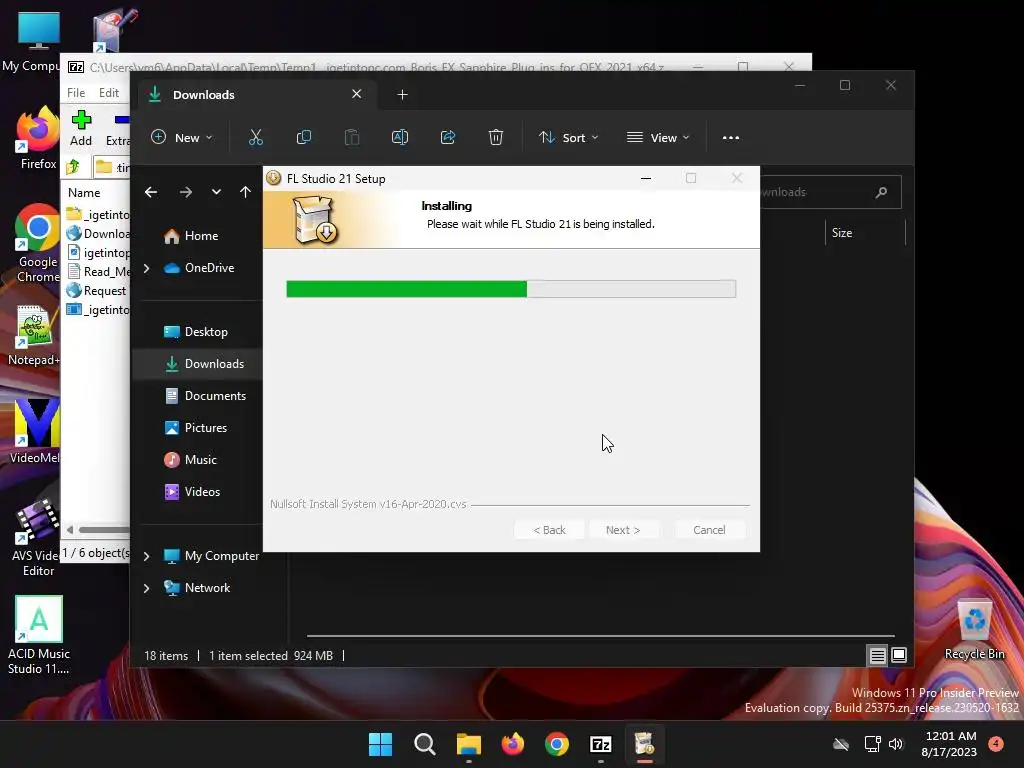Click the up-folder icon in 7-Zip
Screen dimensions: 1024x768
coord(73,167)
